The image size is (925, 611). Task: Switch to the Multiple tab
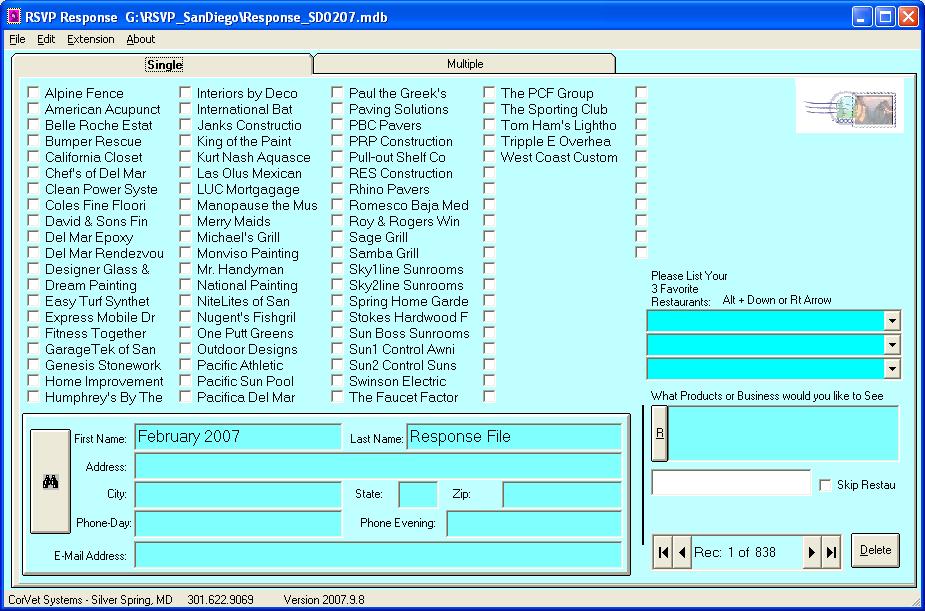coord(465,64)
